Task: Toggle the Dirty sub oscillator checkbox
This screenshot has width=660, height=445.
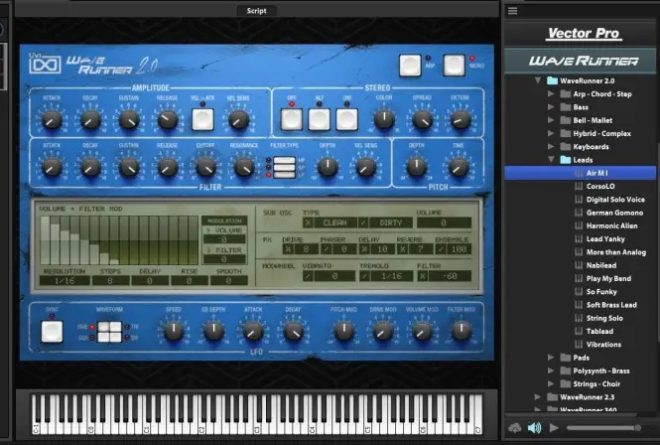Action: point(363,222)
